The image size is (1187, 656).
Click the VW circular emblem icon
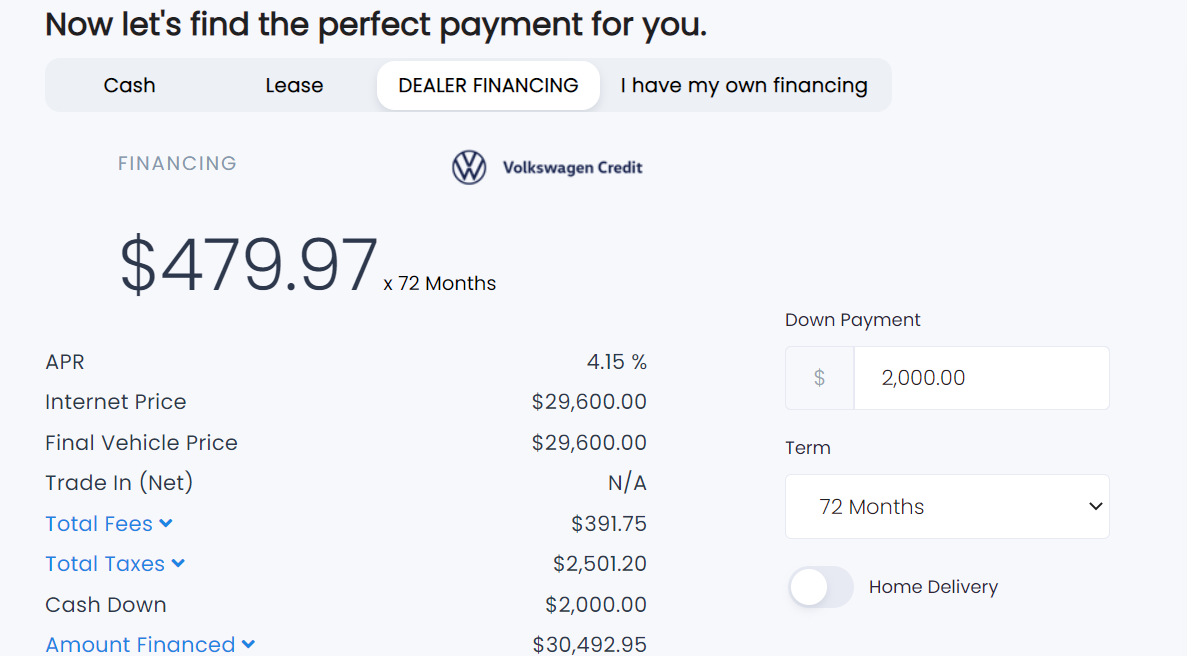point(469,167)
